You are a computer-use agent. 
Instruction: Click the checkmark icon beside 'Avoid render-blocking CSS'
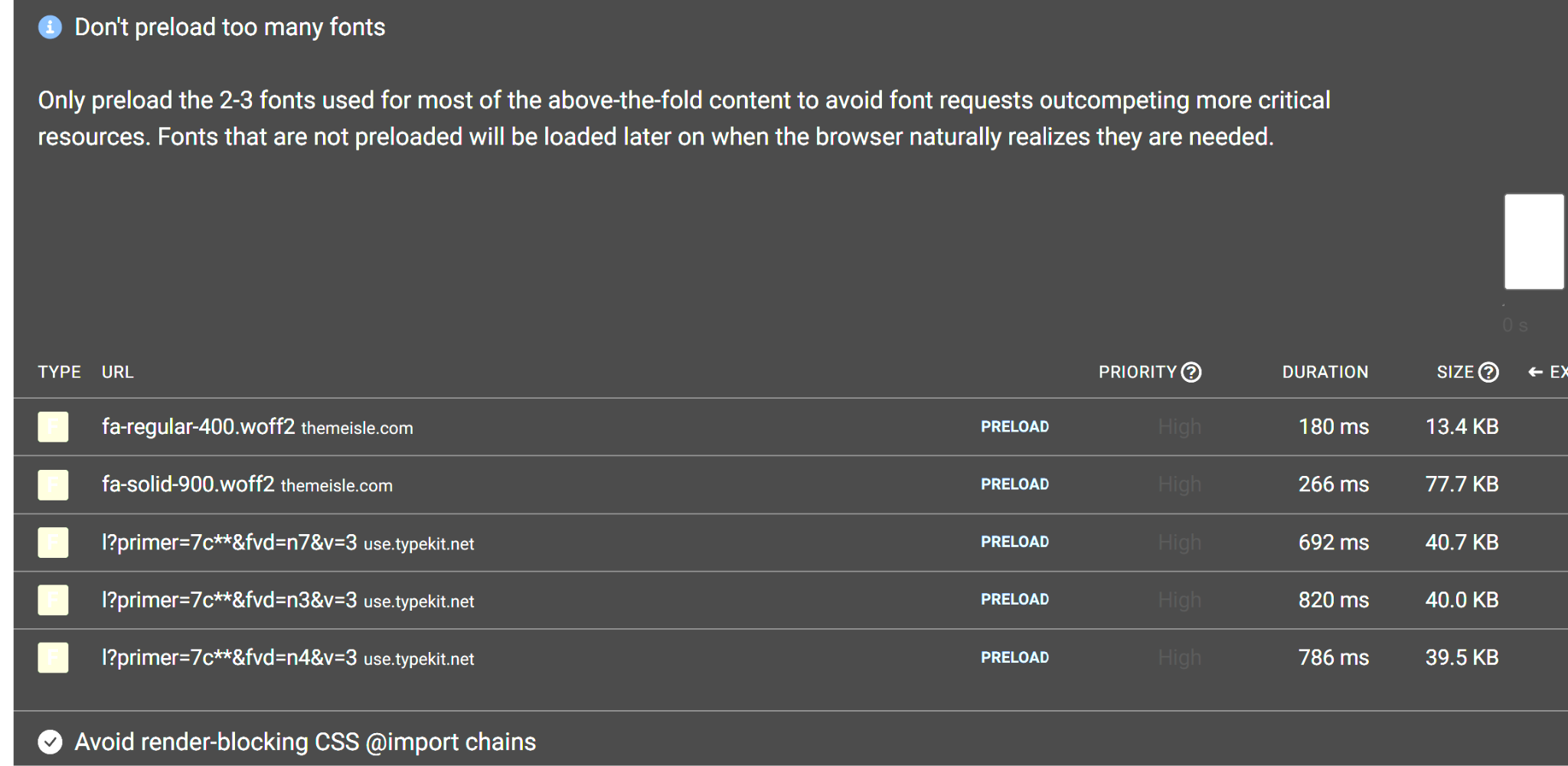click(50, 742)
